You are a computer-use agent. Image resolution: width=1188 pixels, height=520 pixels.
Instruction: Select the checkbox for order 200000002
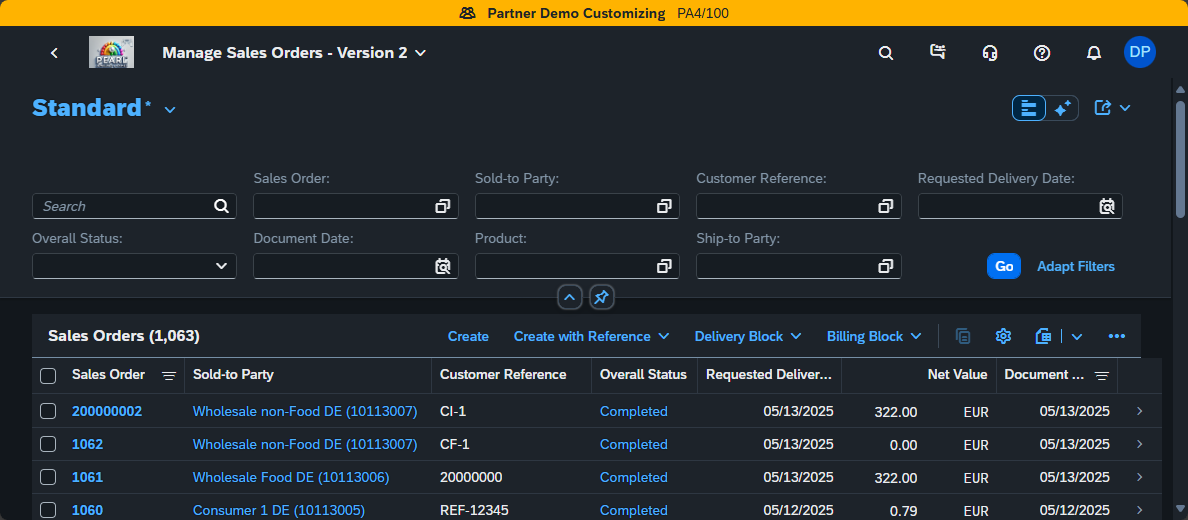click(x=48, y=411)
